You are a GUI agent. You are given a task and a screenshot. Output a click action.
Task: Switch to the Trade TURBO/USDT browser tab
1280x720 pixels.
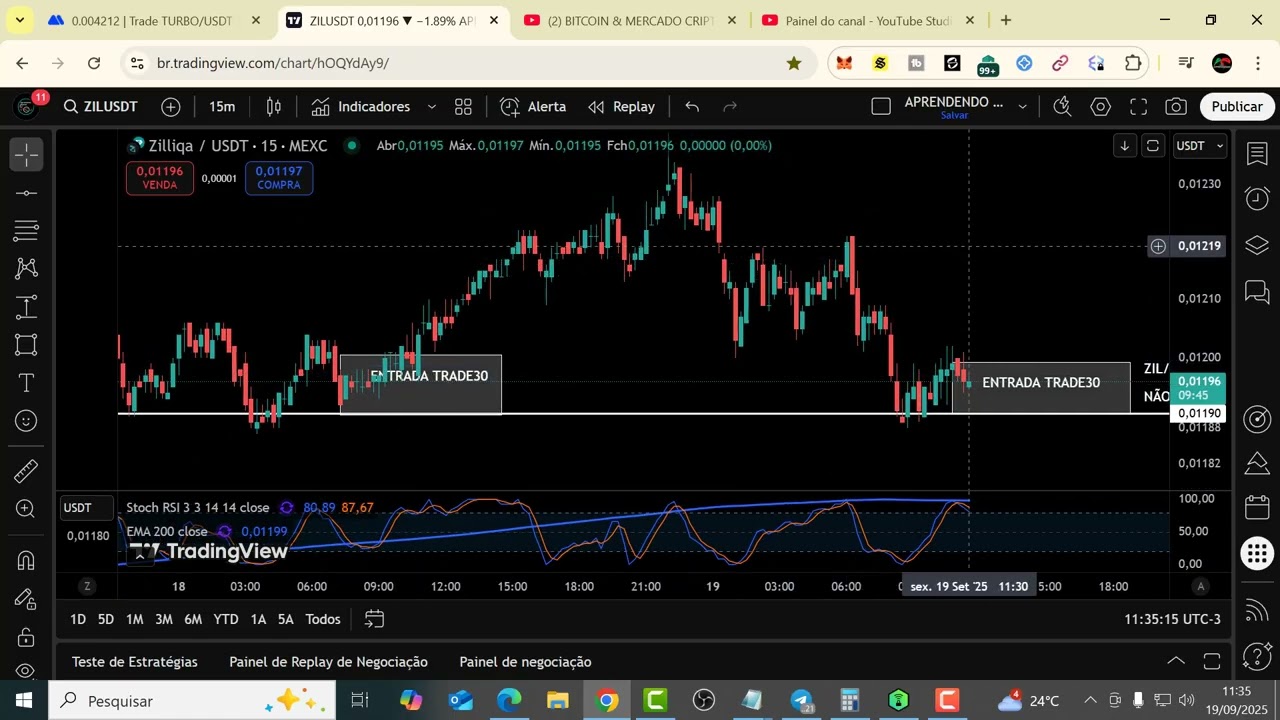point(151,20)
